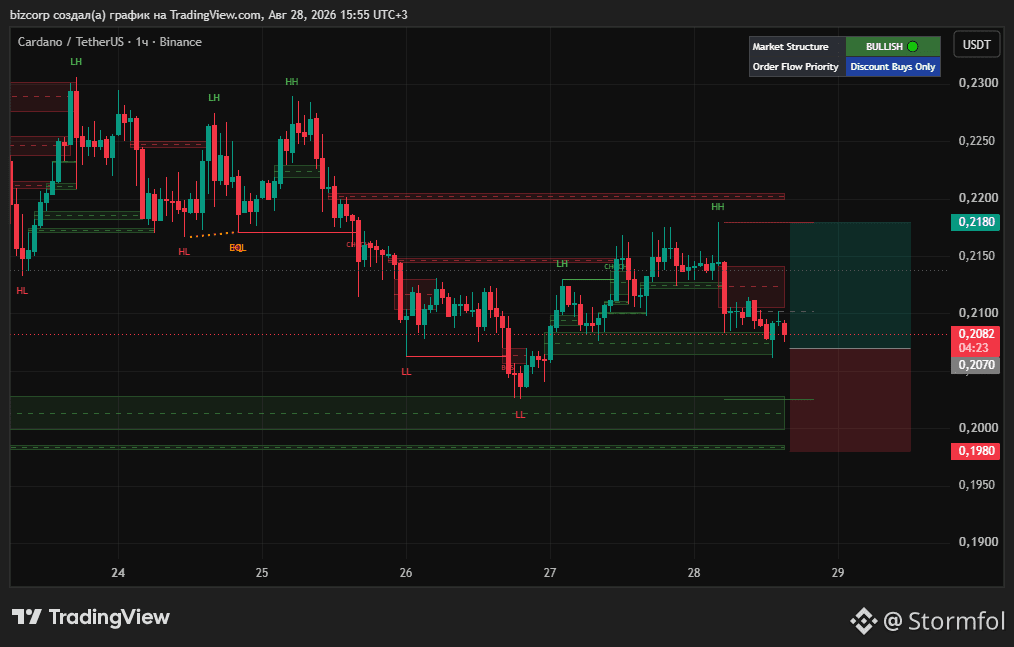Open the TradingView.com link in the header

tap(215, 14)
